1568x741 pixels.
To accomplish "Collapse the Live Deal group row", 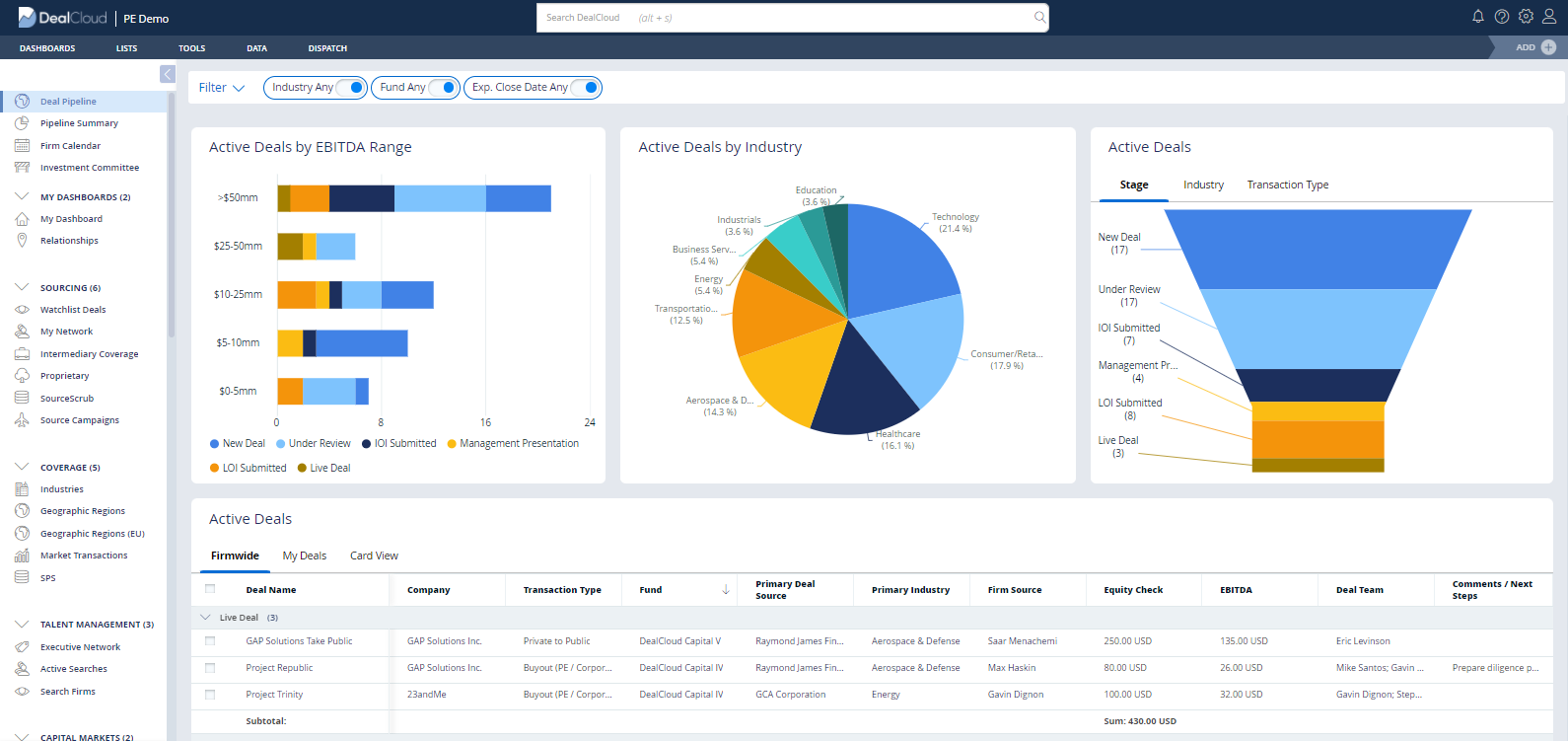I will pos(205,618).
